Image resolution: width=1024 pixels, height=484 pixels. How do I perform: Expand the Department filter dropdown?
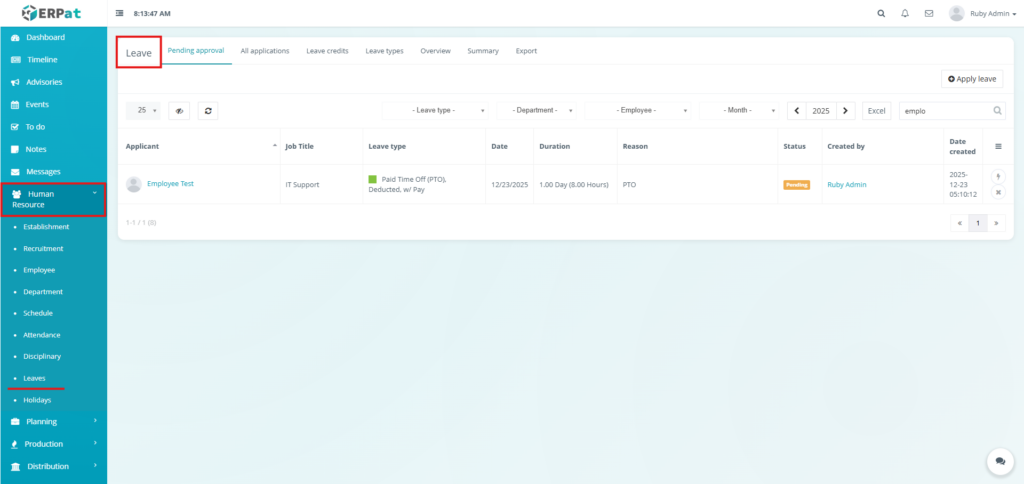pos(537,111)
